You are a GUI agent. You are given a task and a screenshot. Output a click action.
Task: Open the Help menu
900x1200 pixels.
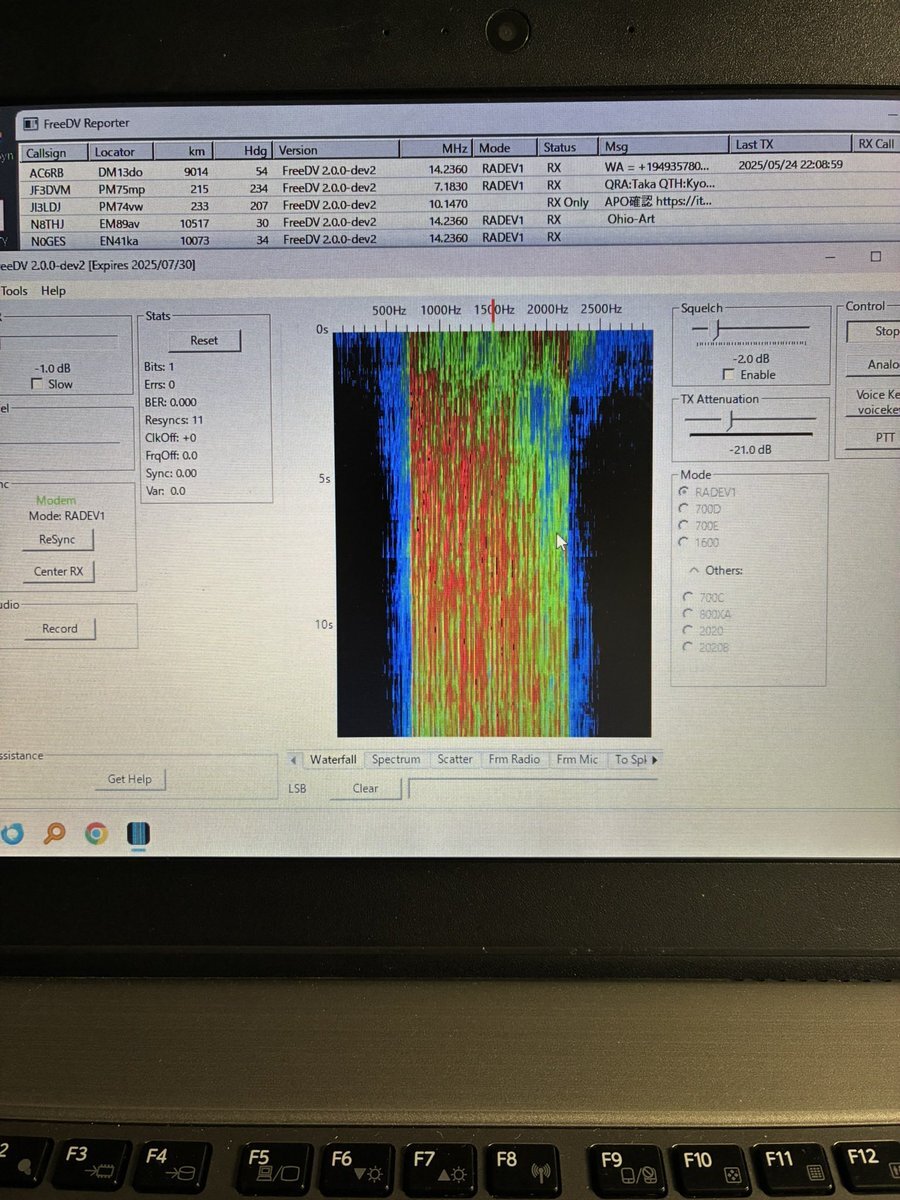[x=54, y=291]
